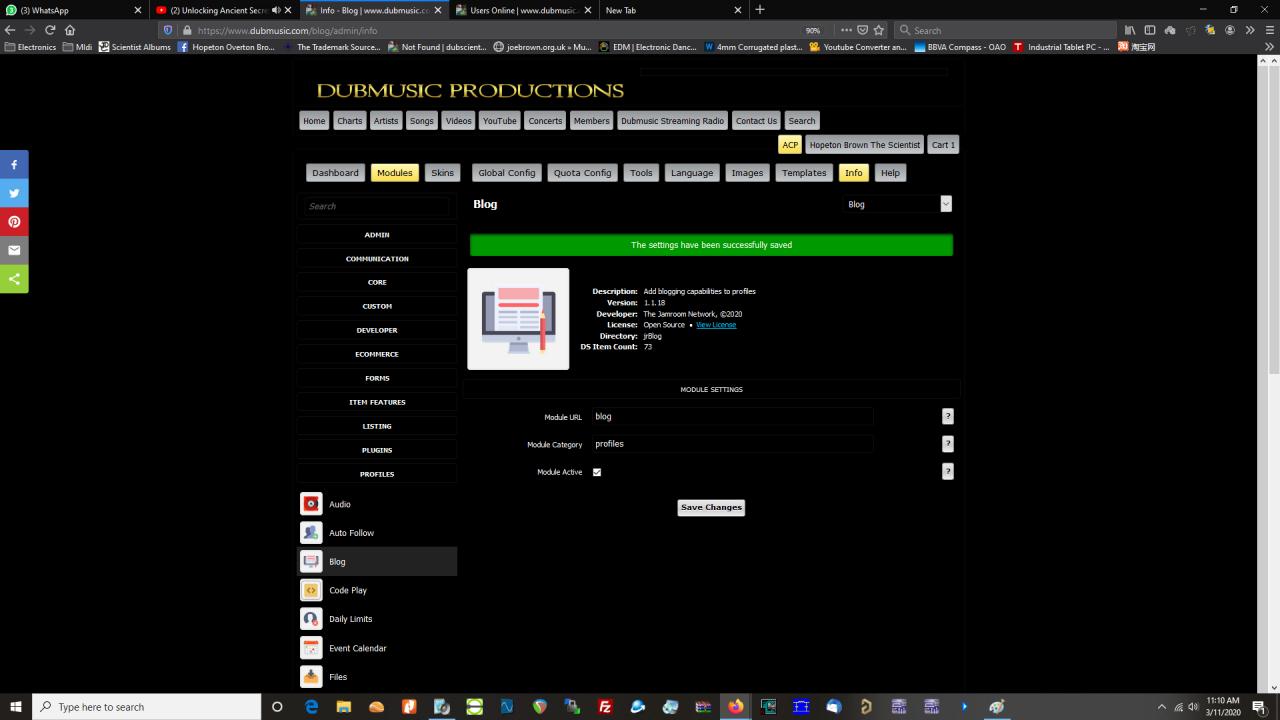The image size is (1280, 720).
Task: Select the Code Play module icon
Action: 311,590
